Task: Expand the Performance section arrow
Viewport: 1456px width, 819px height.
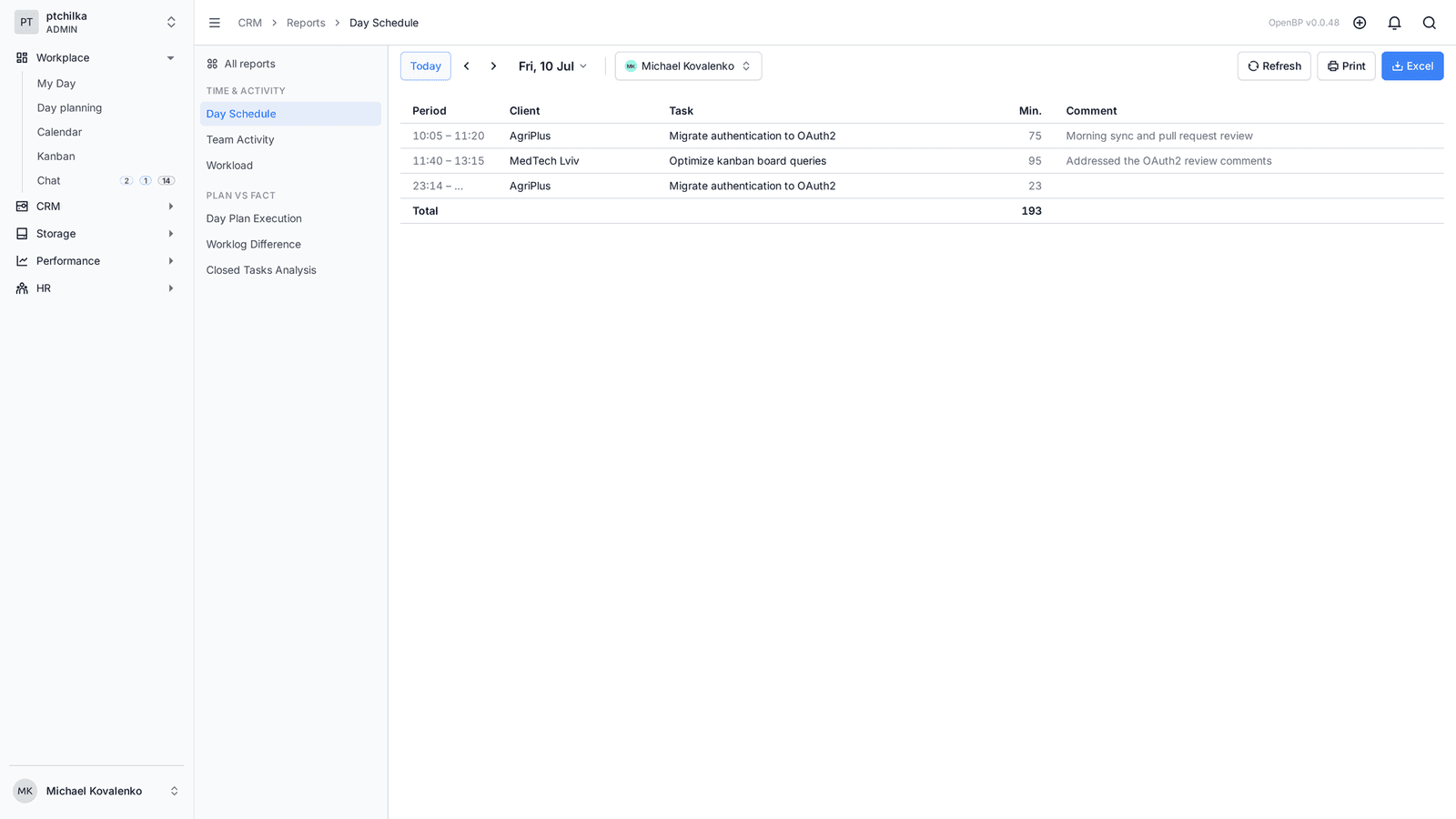Action: (x=170, y=261)
